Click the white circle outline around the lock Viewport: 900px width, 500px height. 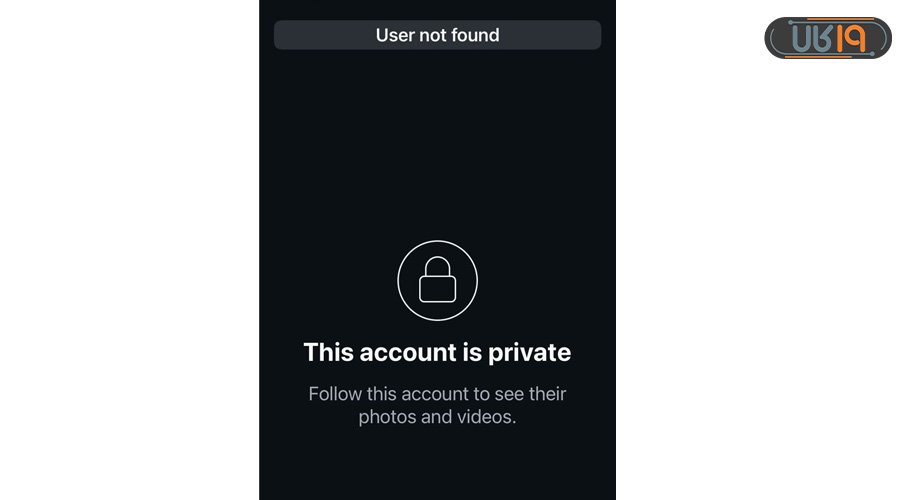coord(437,280)
